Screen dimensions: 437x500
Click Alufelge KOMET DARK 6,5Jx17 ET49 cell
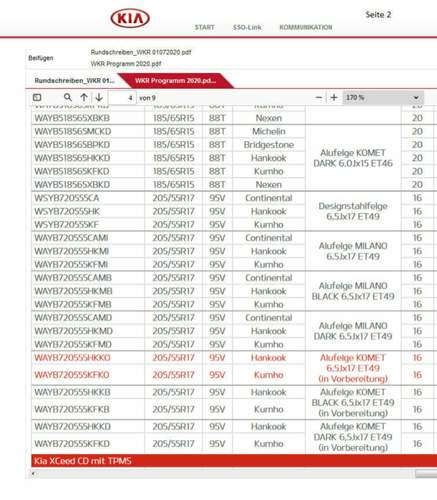tap(353, 437)
